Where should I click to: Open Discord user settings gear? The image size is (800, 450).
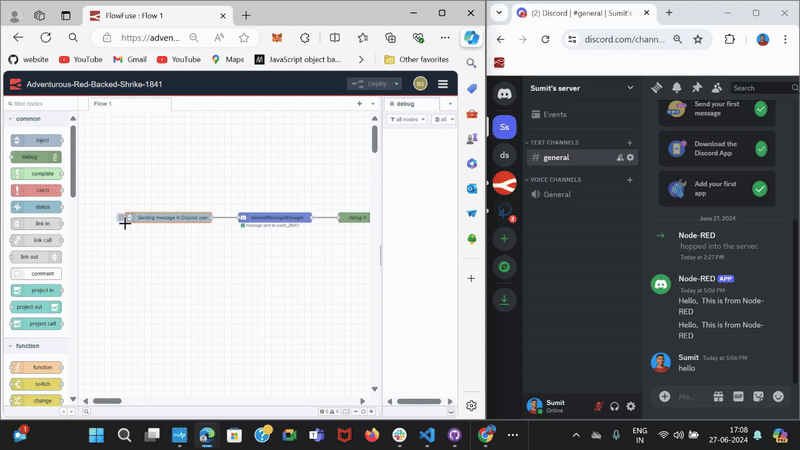[631, 406]
